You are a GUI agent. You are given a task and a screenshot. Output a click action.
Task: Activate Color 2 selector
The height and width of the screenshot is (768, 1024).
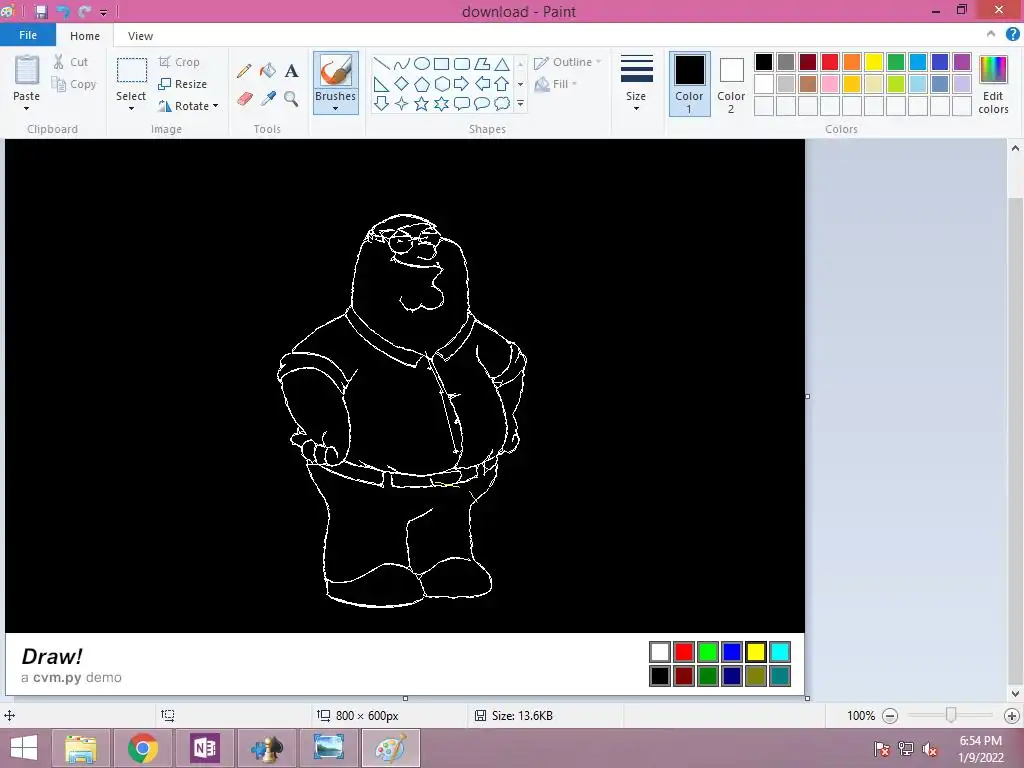coord(731,84)
